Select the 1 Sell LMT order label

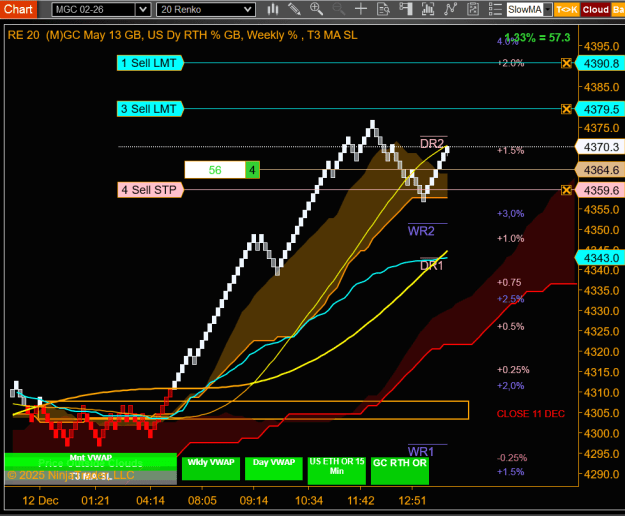pos(150,63)
